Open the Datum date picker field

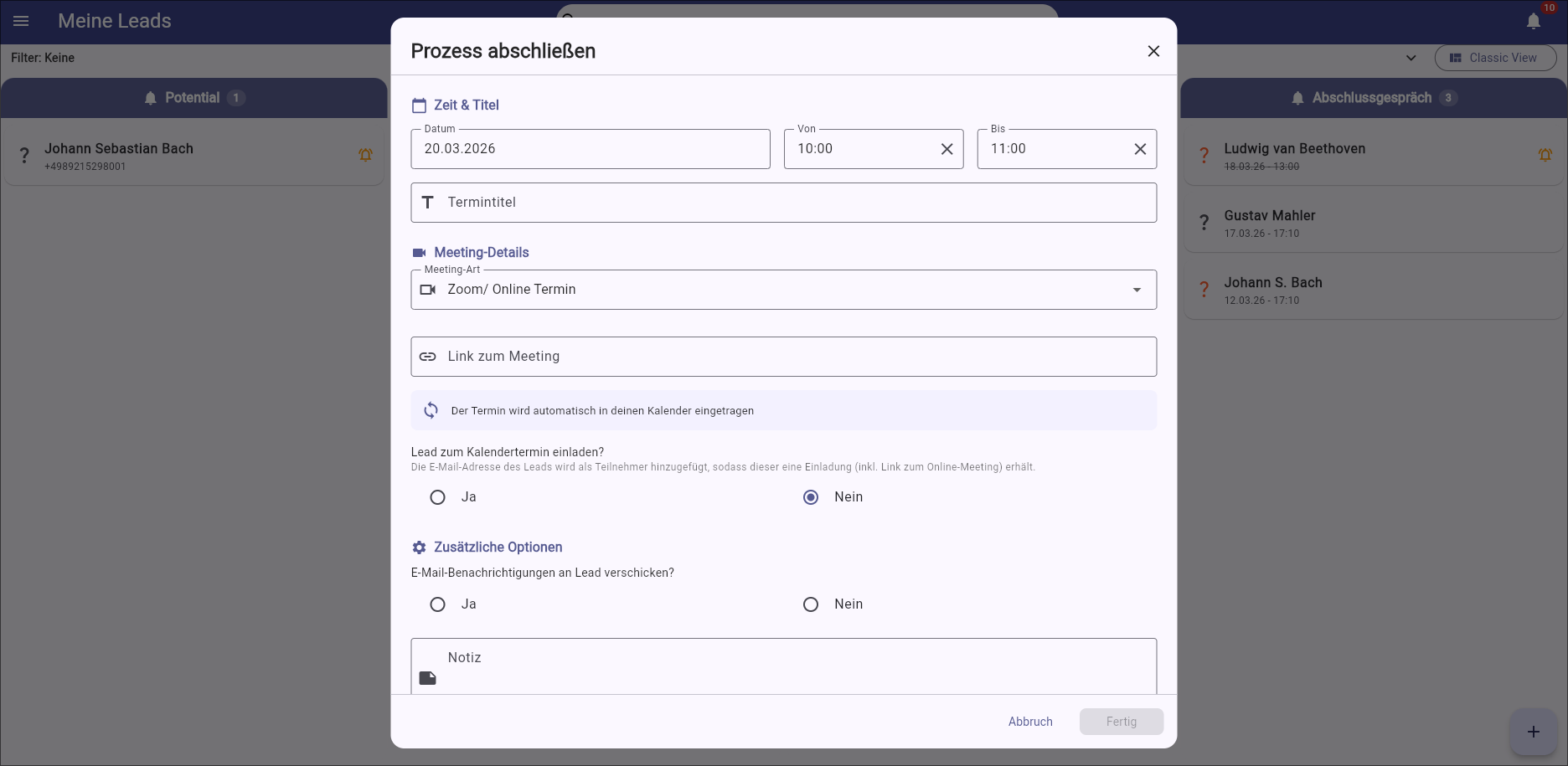click(590, 149)
